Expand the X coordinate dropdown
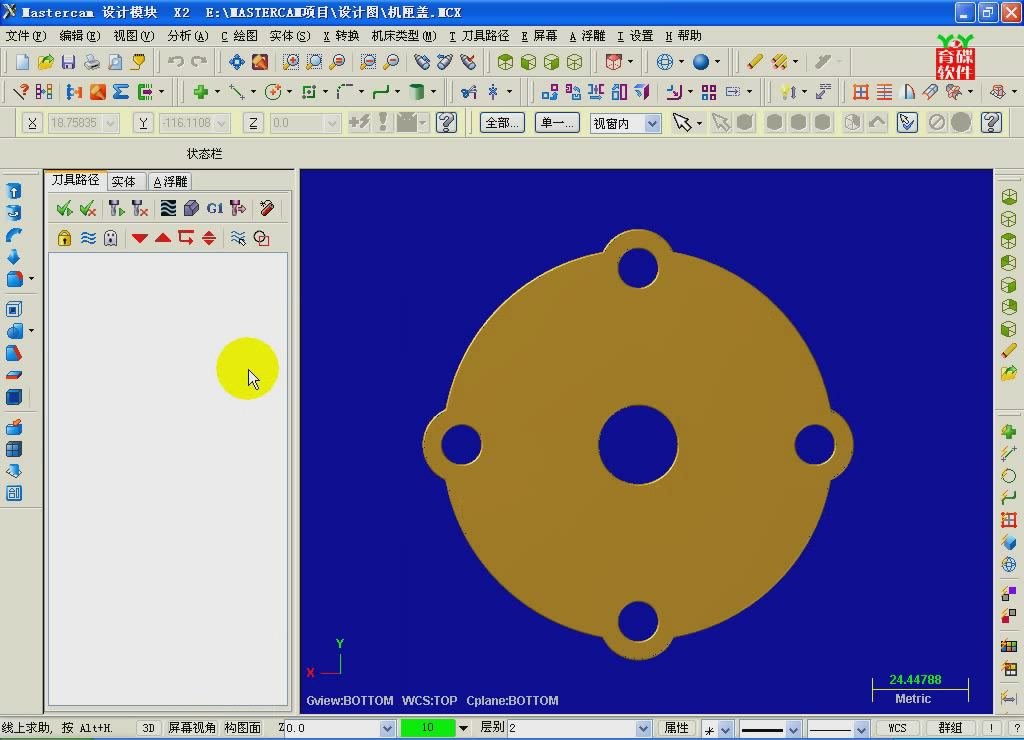 [x=110, y=123]
